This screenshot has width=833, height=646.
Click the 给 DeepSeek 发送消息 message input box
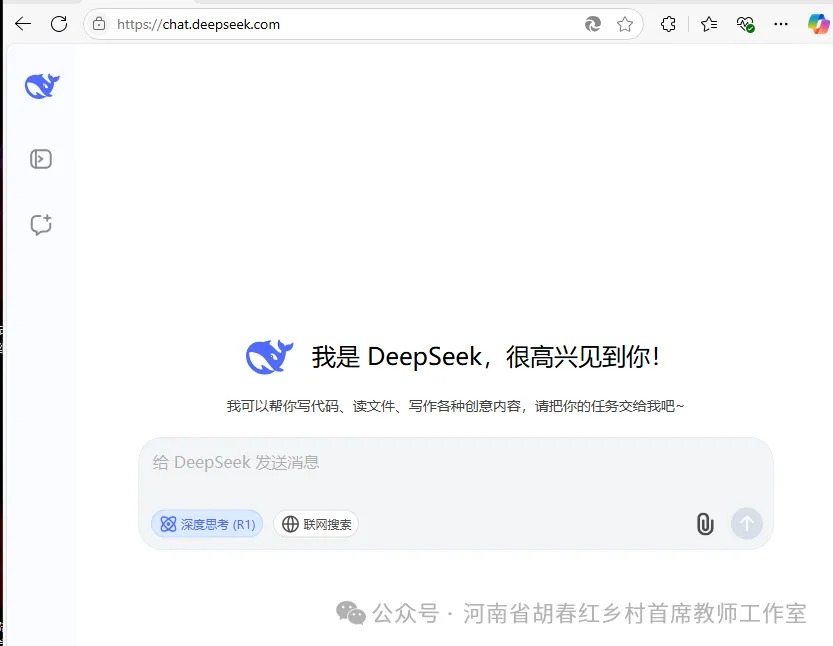pyautogui.click(x=455, y=463)
